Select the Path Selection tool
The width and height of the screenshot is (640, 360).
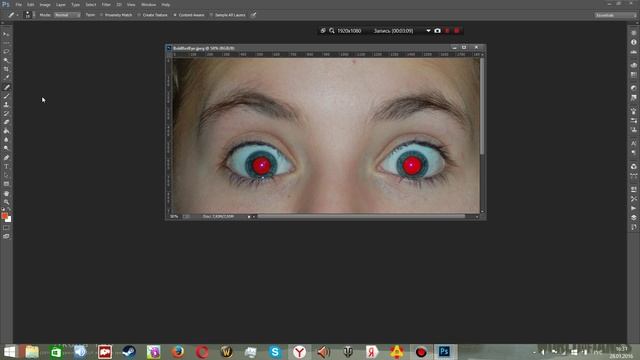[x=6, y=175]
